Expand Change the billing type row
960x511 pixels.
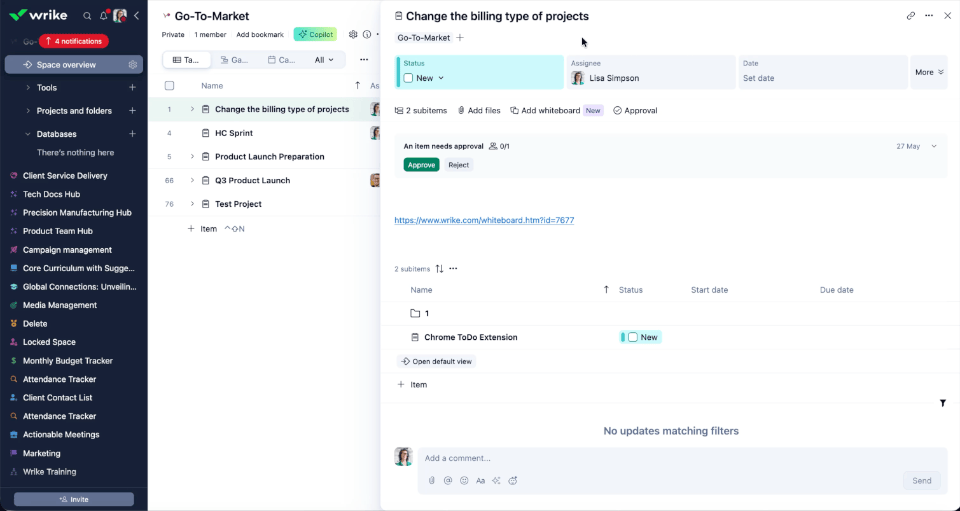click(192, 109)
